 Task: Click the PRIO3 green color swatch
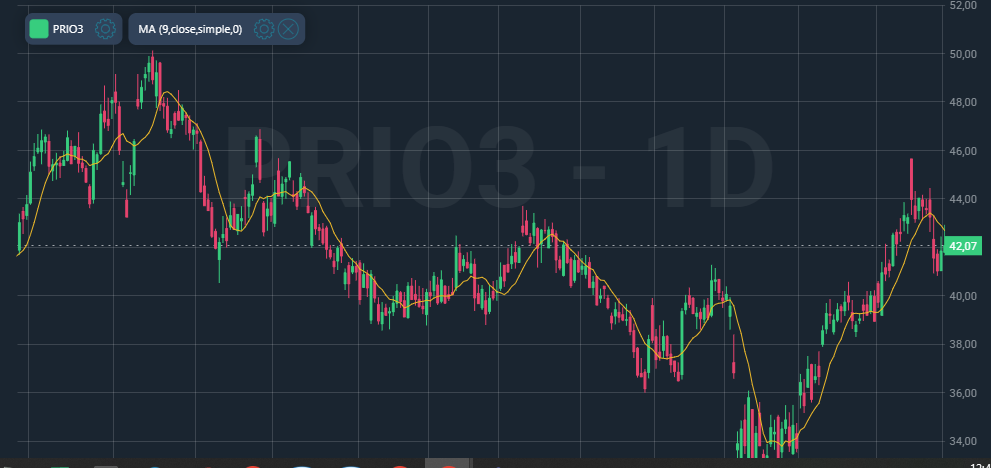pyautogui.click(x=39, y=29)
